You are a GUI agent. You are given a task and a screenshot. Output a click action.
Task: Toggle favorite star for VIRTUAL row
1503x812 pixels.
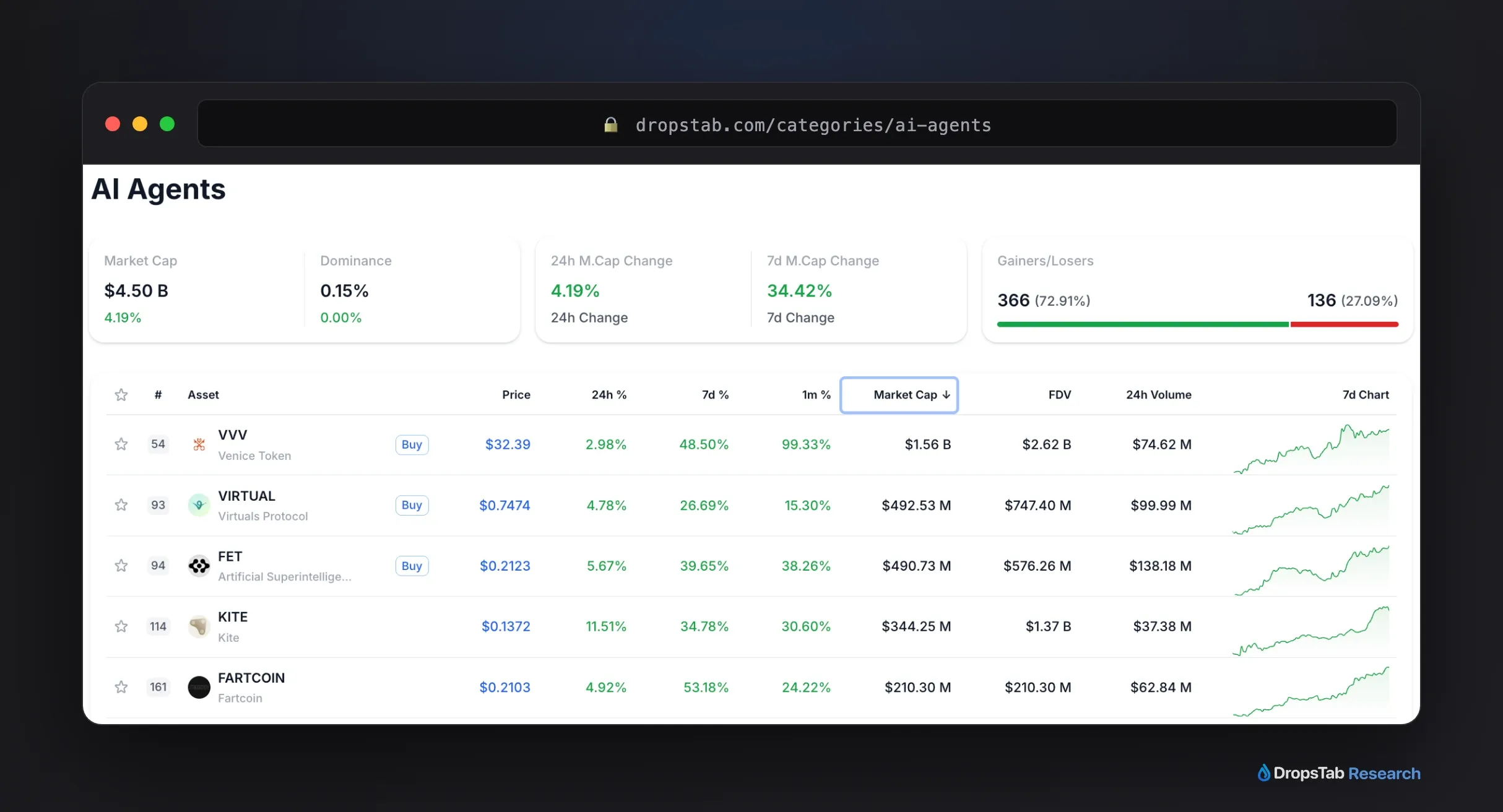(121, 505)
